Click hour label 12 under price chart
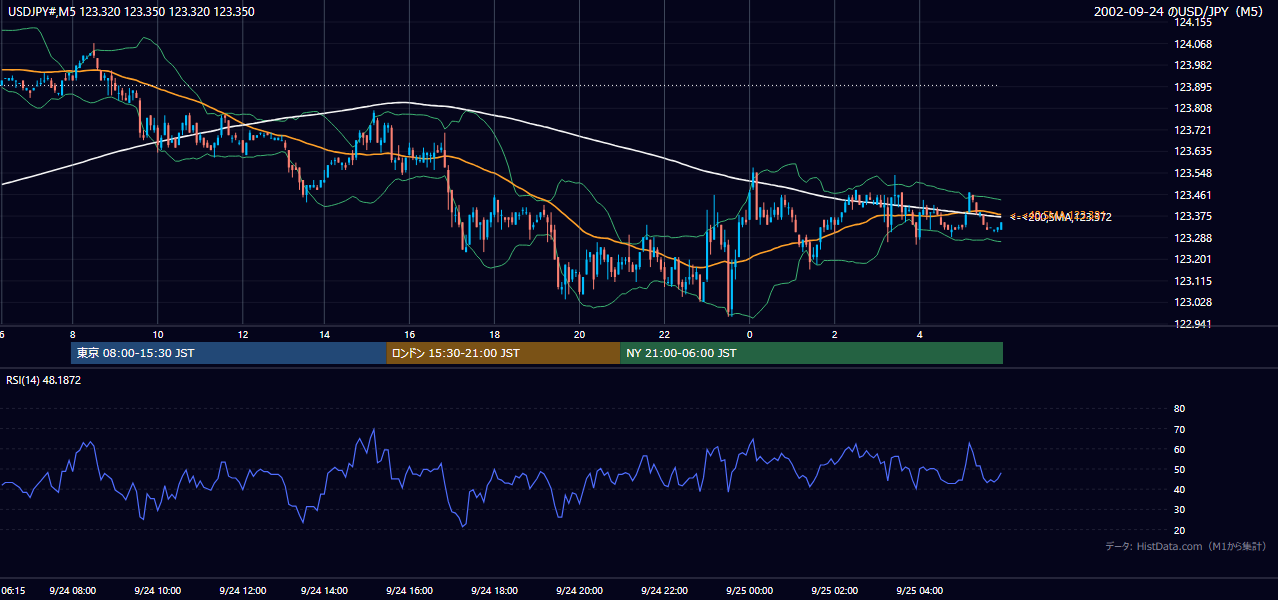 pos(242,334)
